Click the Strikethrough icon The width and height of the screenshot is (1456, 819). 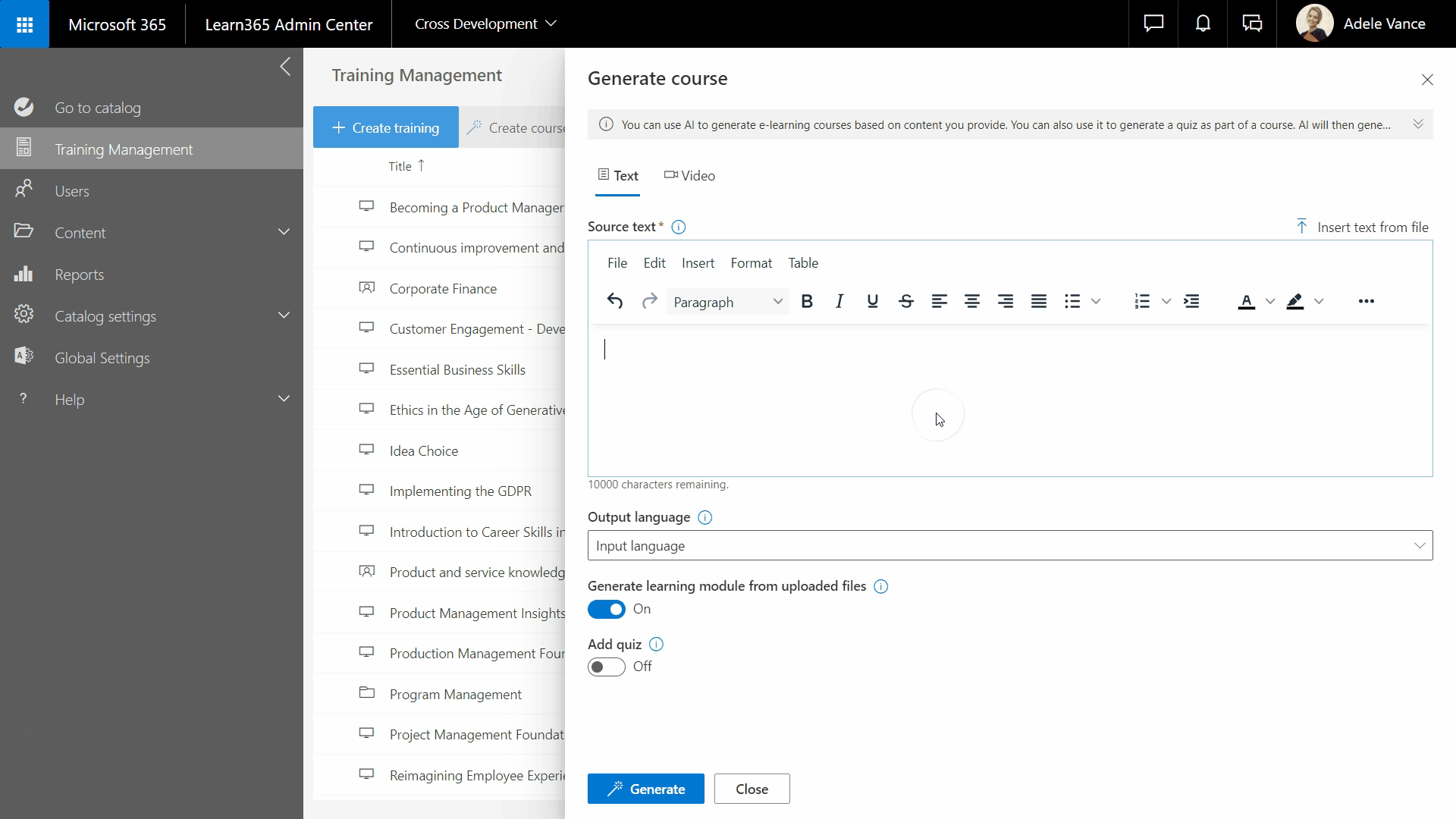pos(905,302)
